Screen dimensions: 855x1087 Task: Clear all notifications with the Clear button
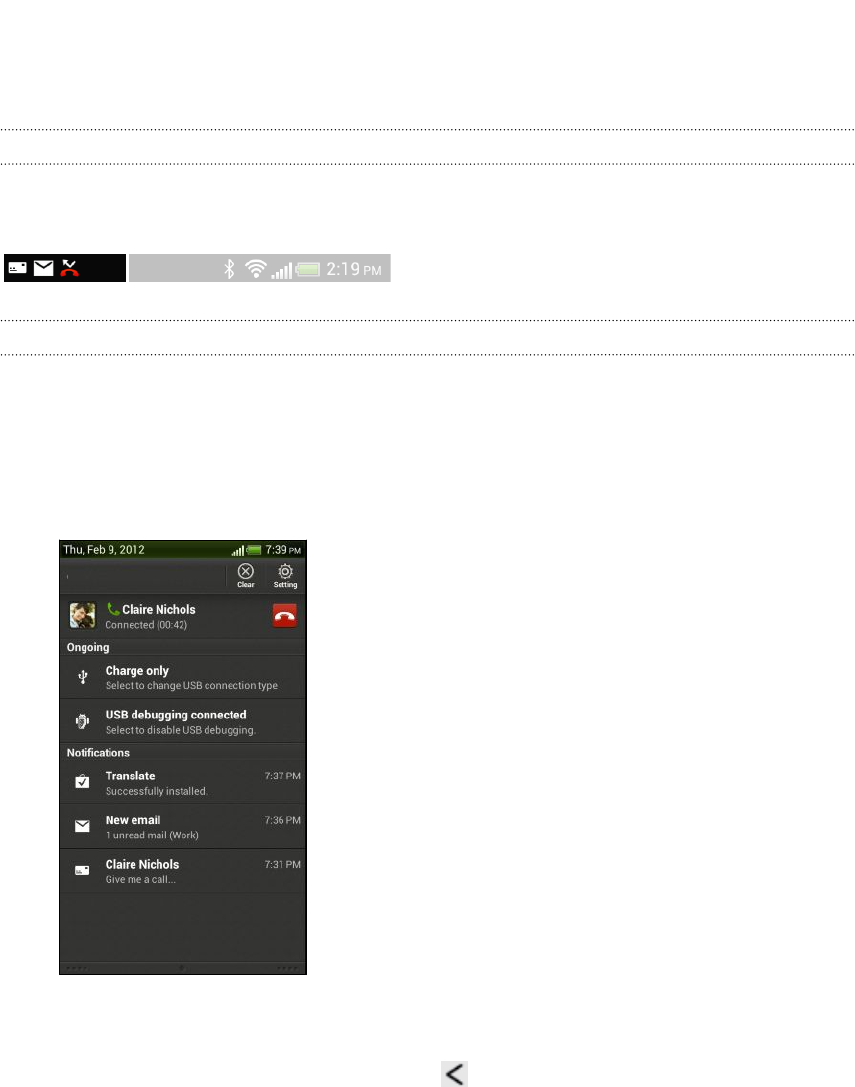245,575
